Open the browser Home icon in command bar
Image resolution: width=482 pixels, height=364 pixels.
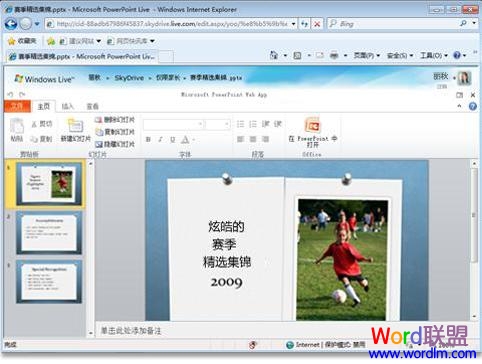[274, 55]
